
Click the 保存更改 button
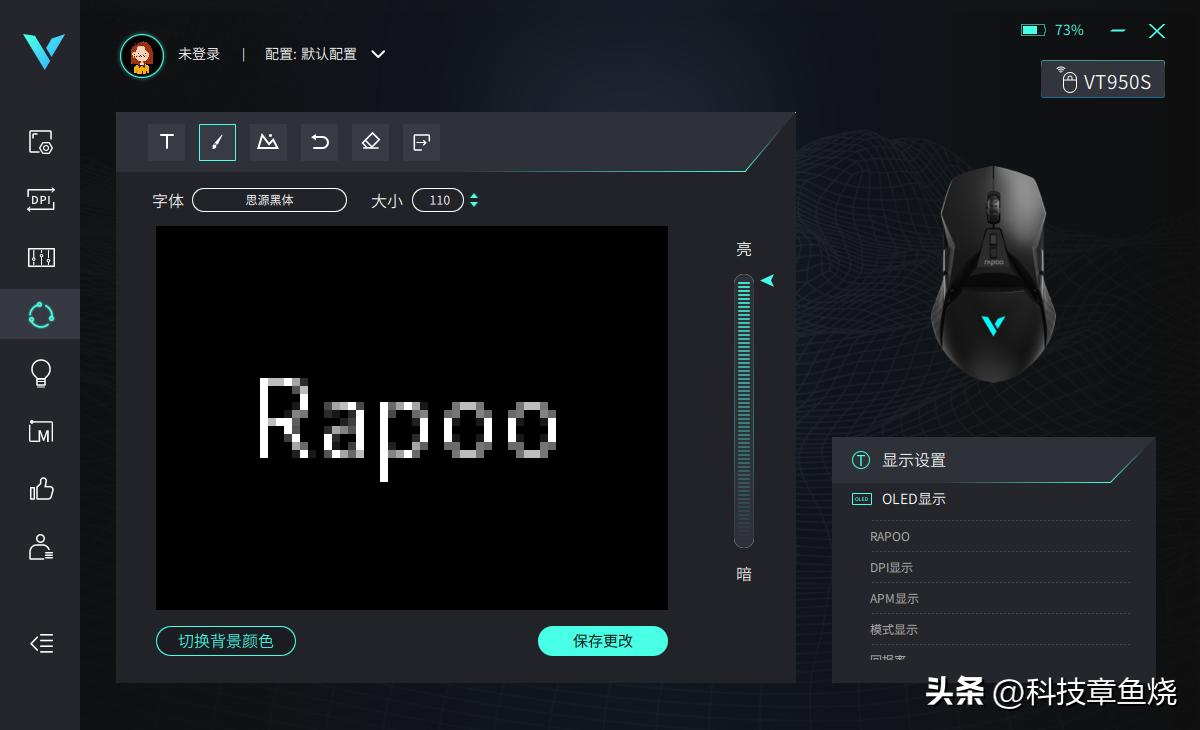tap(603, 641)
